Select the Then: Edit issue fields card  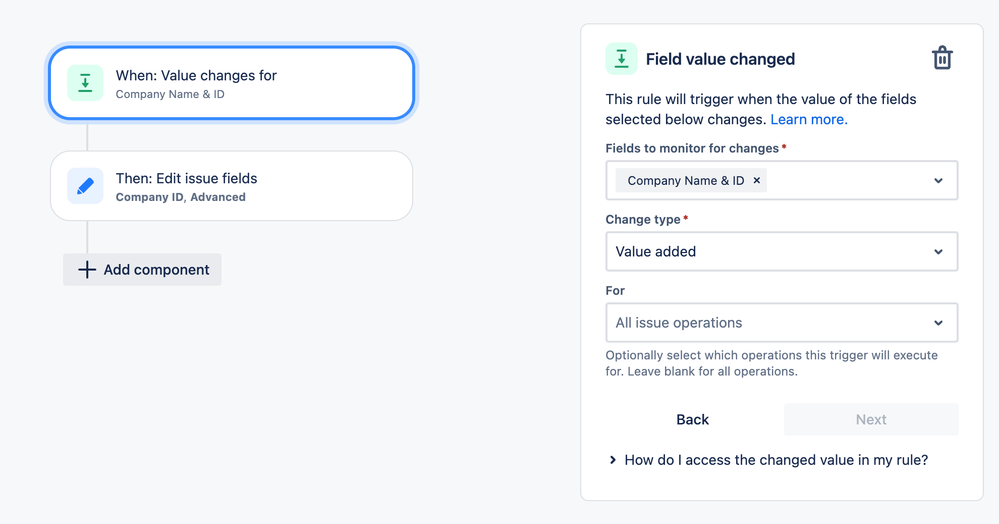tap(231, 186)
